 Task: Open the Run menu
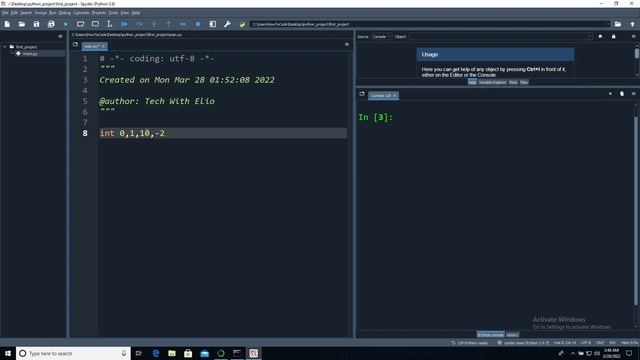[53, 13]
